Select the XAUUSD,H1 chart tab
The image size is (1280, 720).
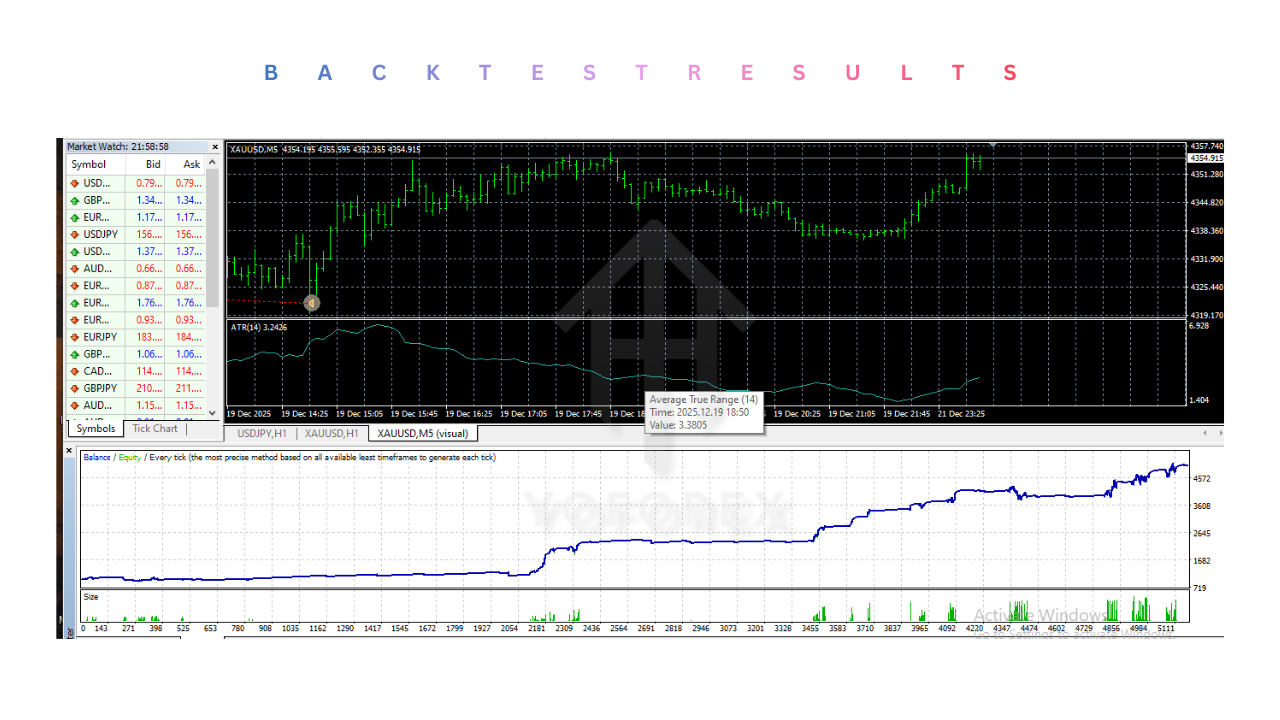pos(331,433)
